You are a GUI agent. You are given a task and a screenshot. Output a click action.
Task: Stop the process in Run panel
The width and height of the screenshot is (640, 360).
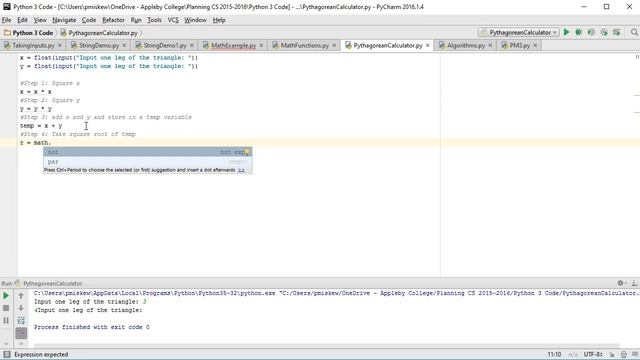[x=6, y=308]
